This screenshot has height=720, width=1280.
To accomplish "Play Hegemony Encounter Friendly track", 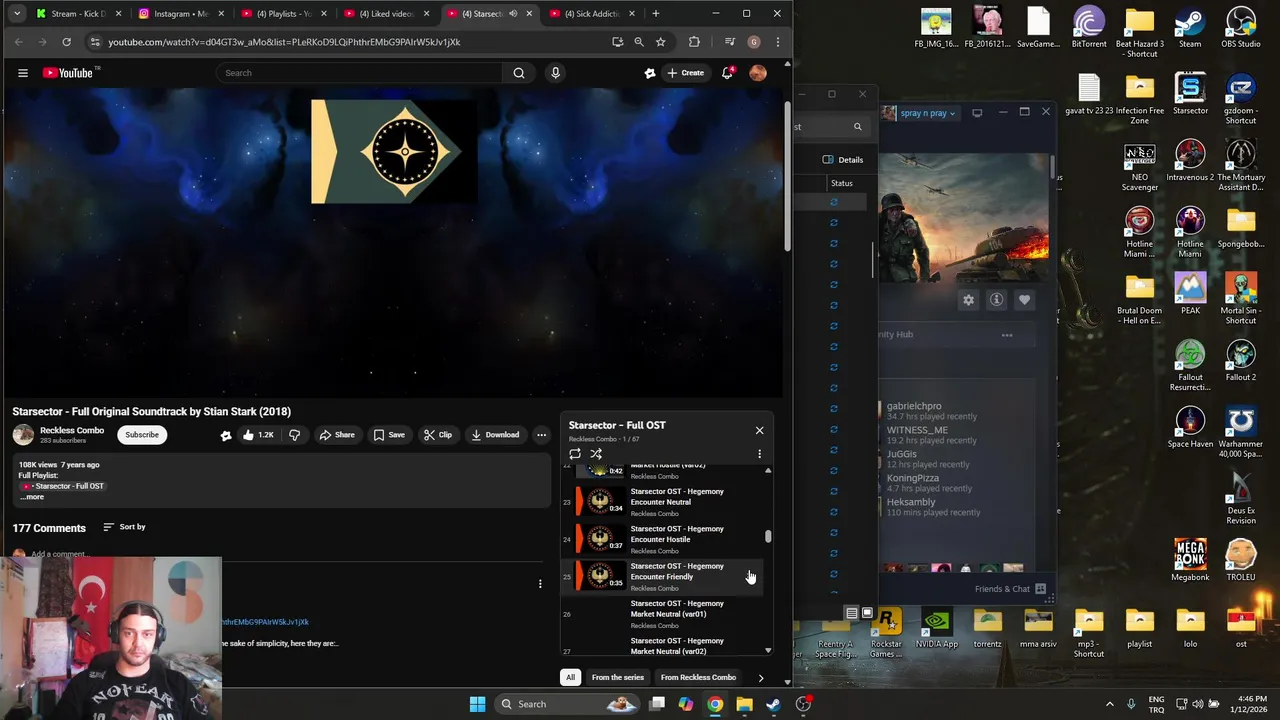I will click(662, 576).
